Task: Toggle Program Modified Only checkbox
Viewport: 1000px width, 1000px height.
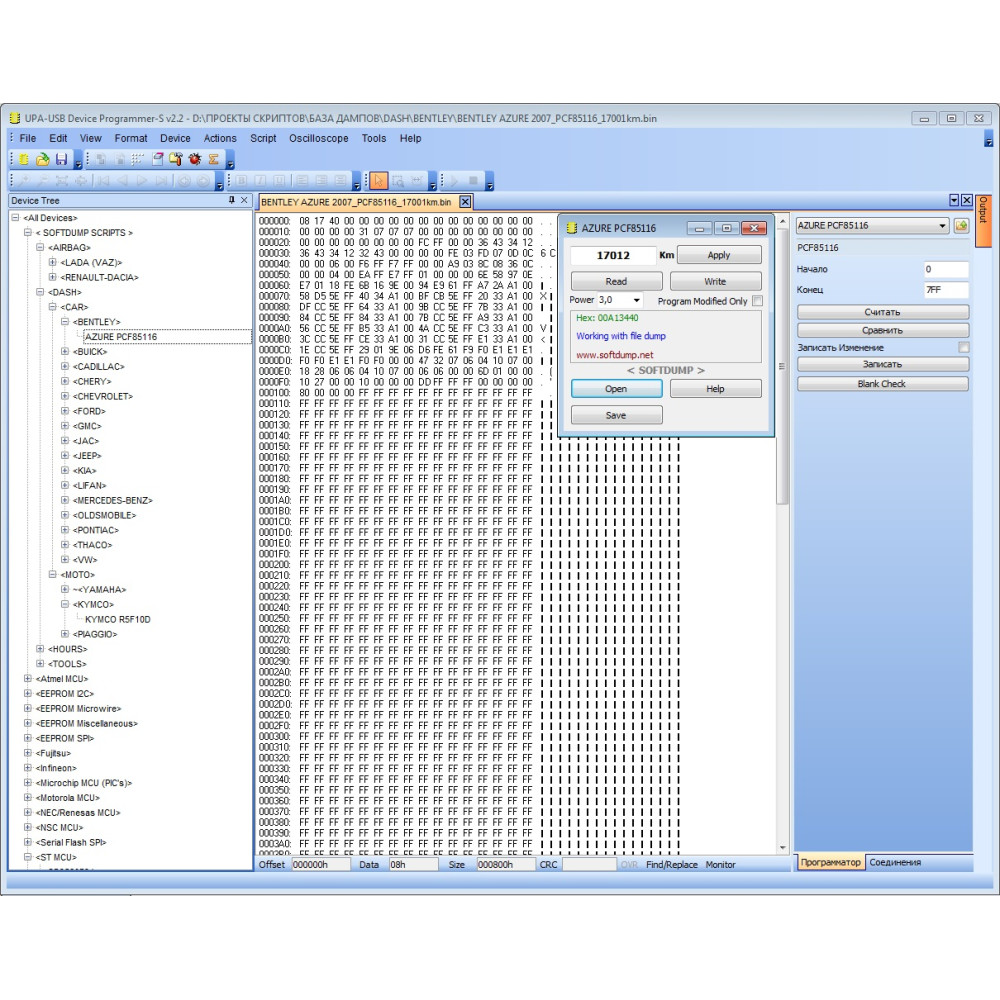Action: coord(757,300)
